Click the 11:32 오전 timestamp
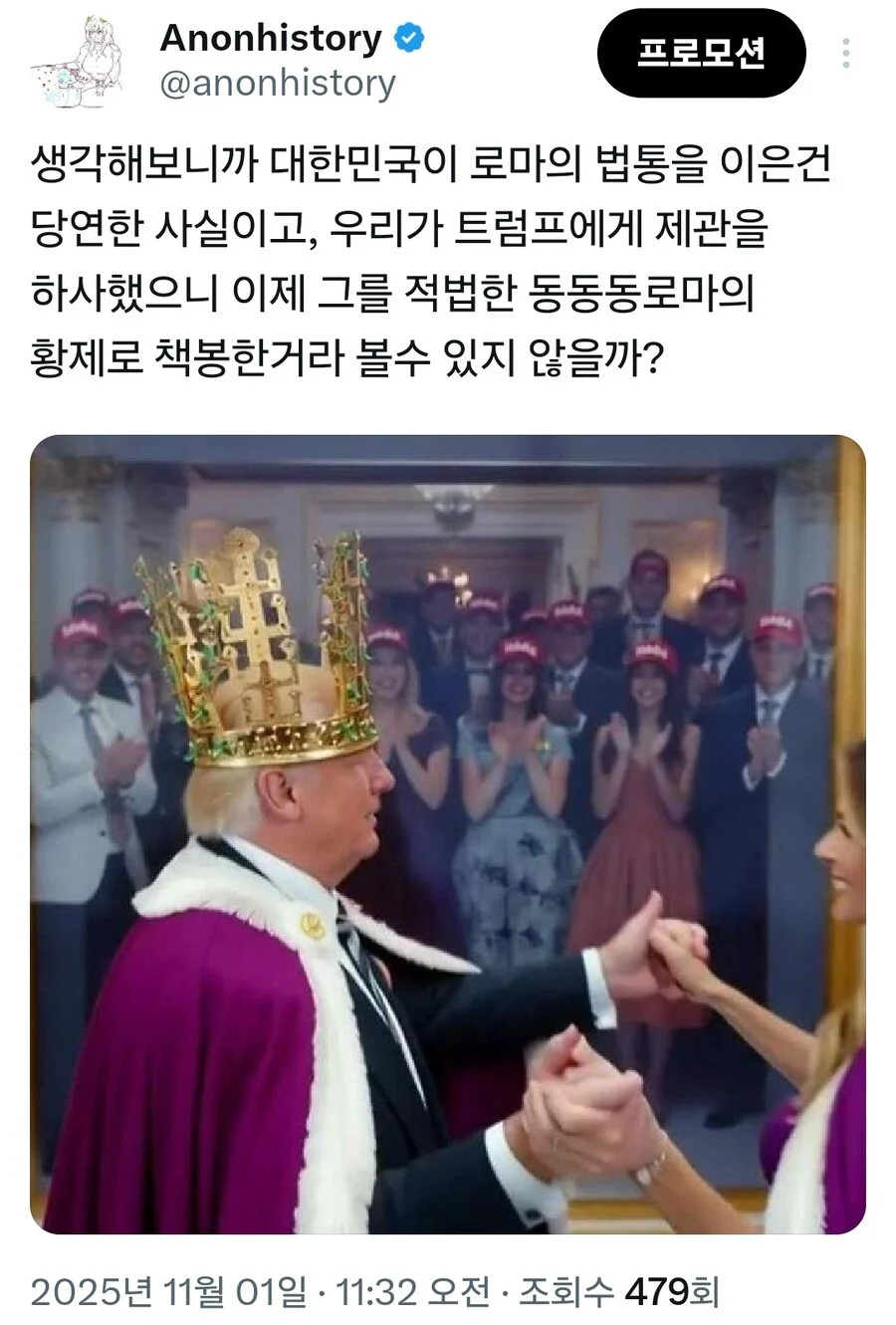This screenshot has height=1325, width=896. point(412,1292)
